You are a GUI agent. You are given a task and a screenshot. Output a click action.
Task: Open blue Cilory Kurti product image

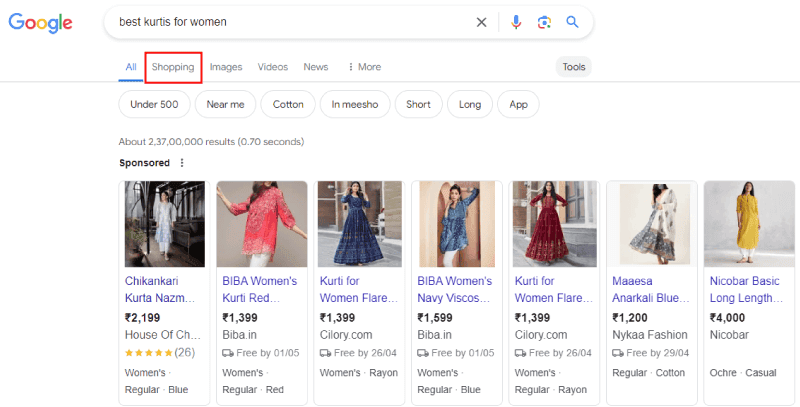pyautogui.click(x=360, y=224)
